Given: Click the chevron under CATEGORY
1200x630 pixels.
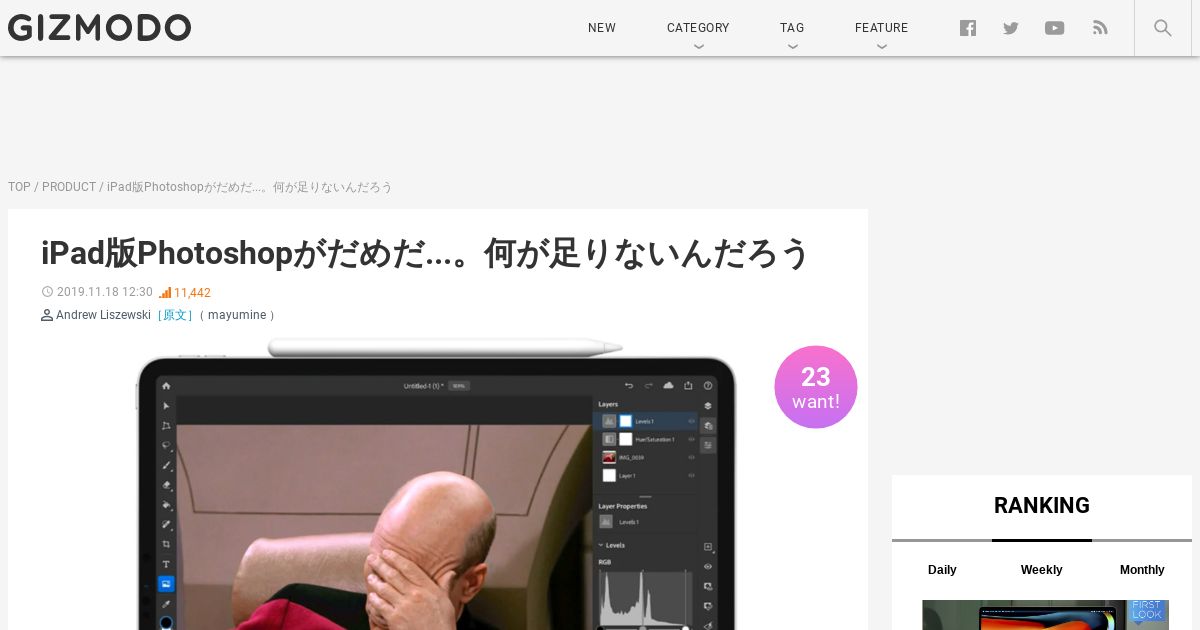Looking at the screenshot, I should click(698, 46).
